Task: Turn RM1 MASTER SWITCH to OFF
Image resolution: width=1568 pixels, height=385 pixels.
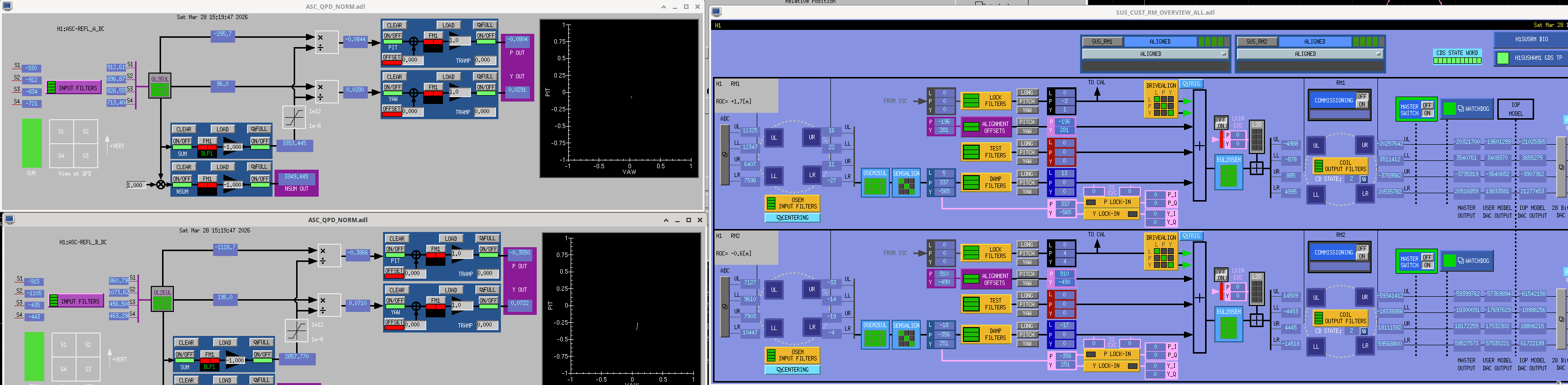Action: [1427, 105]
